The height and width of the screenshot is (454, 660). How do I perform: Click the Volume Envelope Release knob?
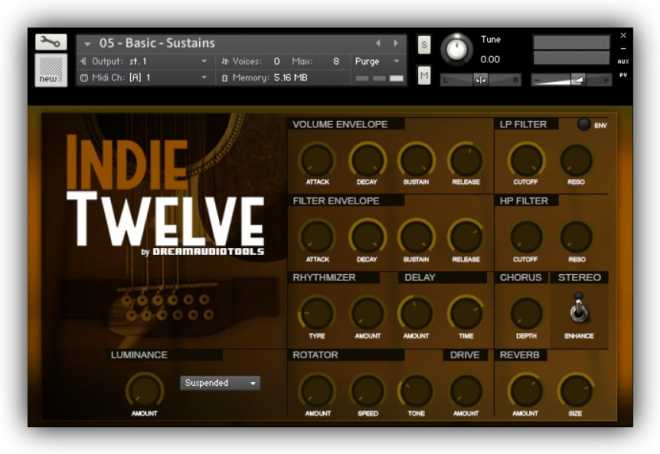(x=466, y=160)
